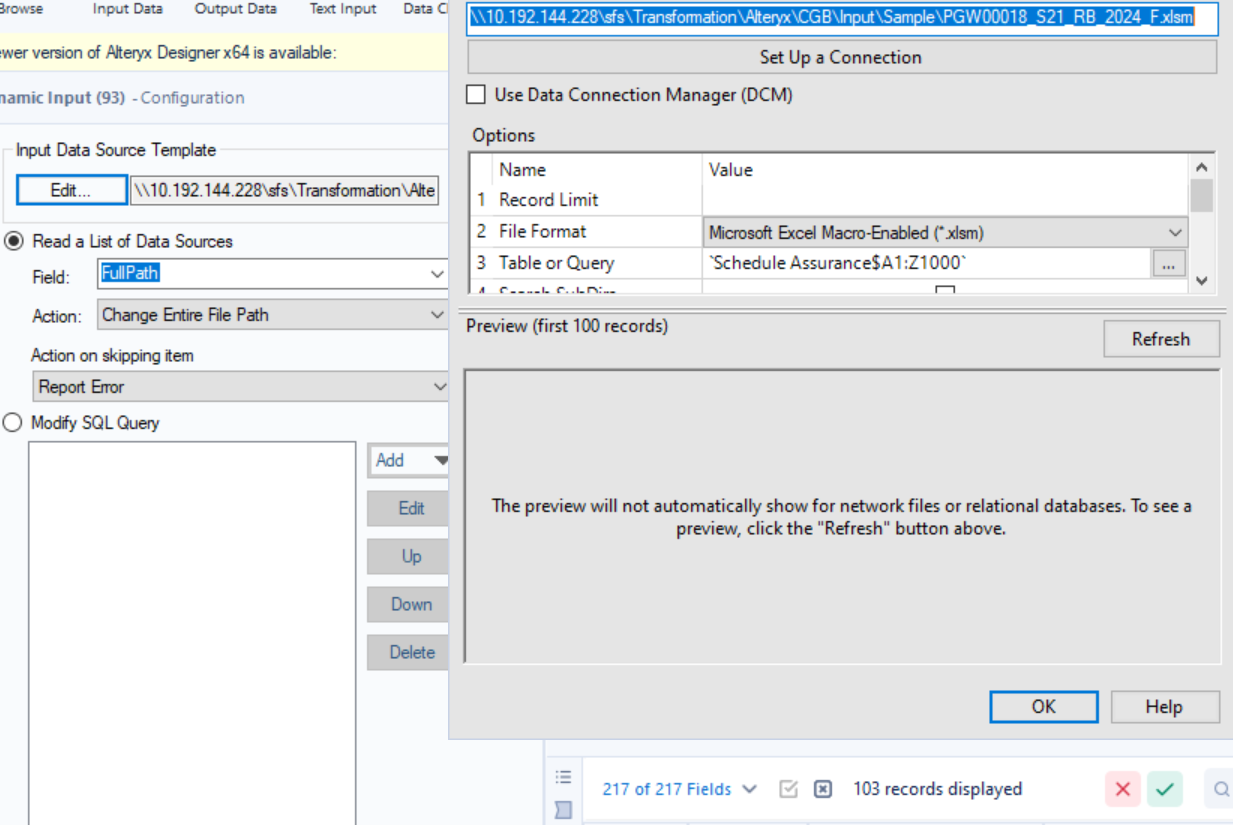Click the green checkmark messages filter icon
This screenshot has height=825, width=1233.
1164,789
